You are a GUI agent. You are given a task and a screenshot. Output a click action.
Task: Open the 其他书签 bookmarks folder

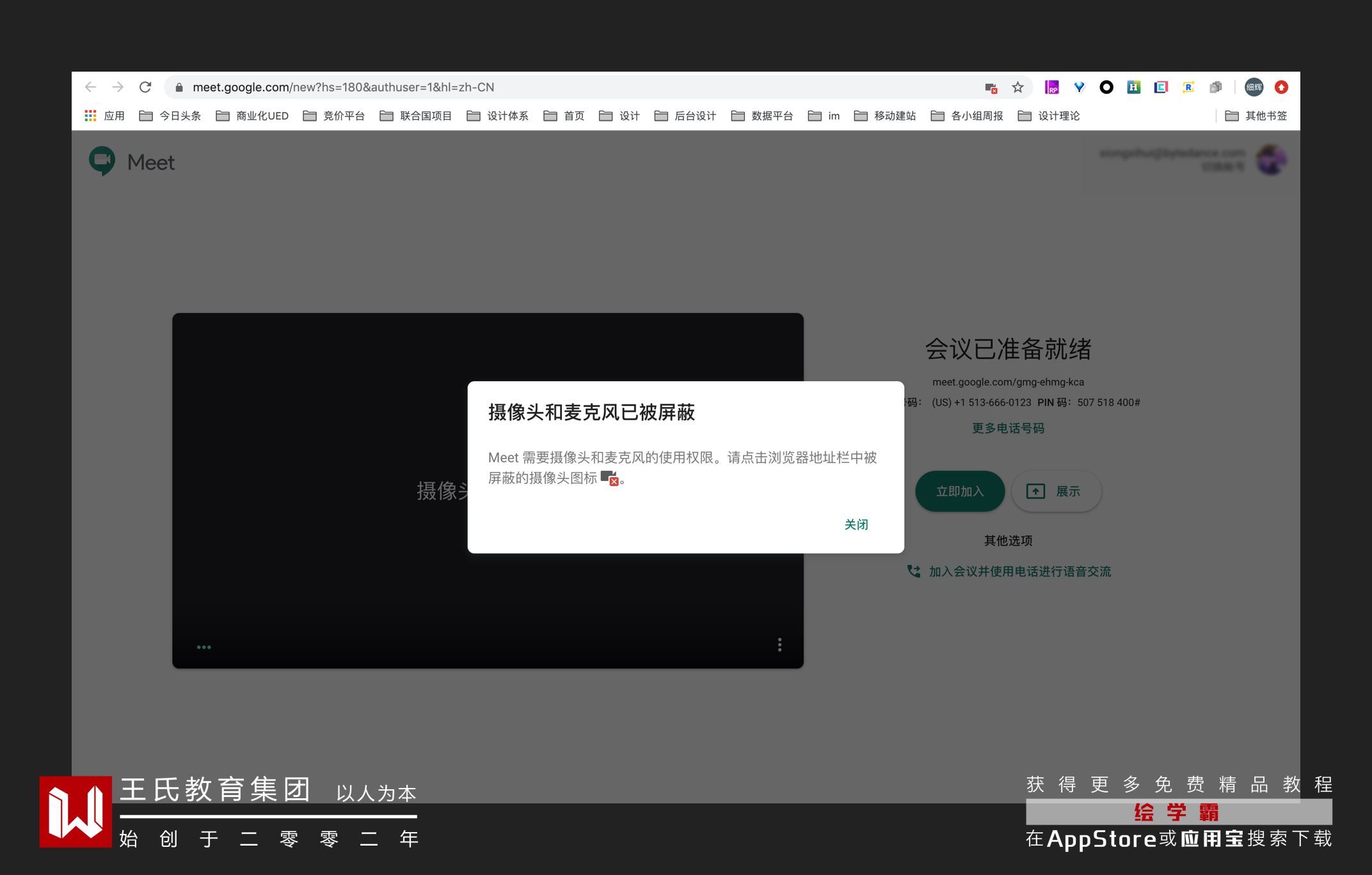click(x=1256, y=116)
